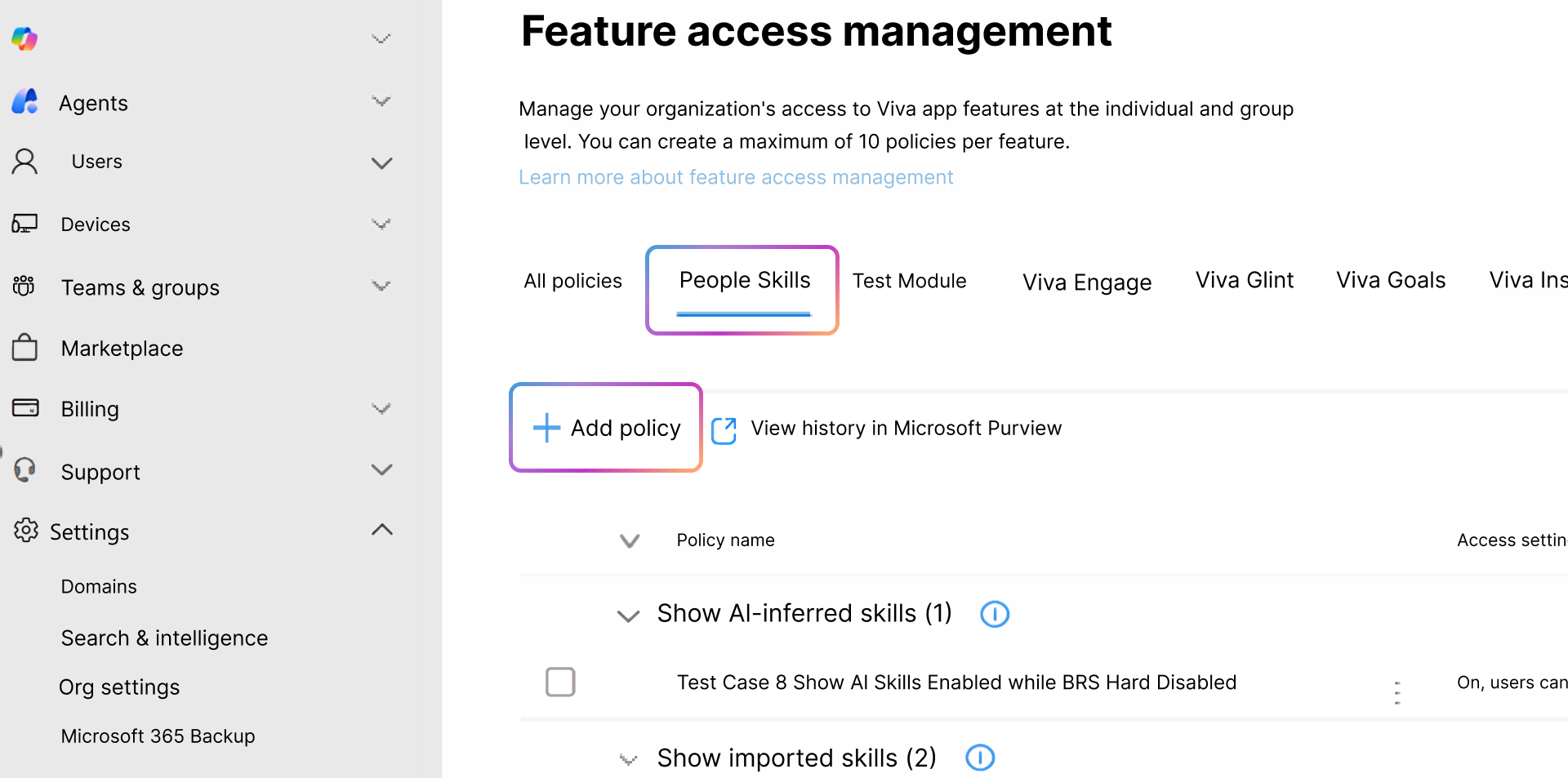1568x778 pixels.
Task: Click the Copilot logo icon in sidebar
Action: point(24,38)
